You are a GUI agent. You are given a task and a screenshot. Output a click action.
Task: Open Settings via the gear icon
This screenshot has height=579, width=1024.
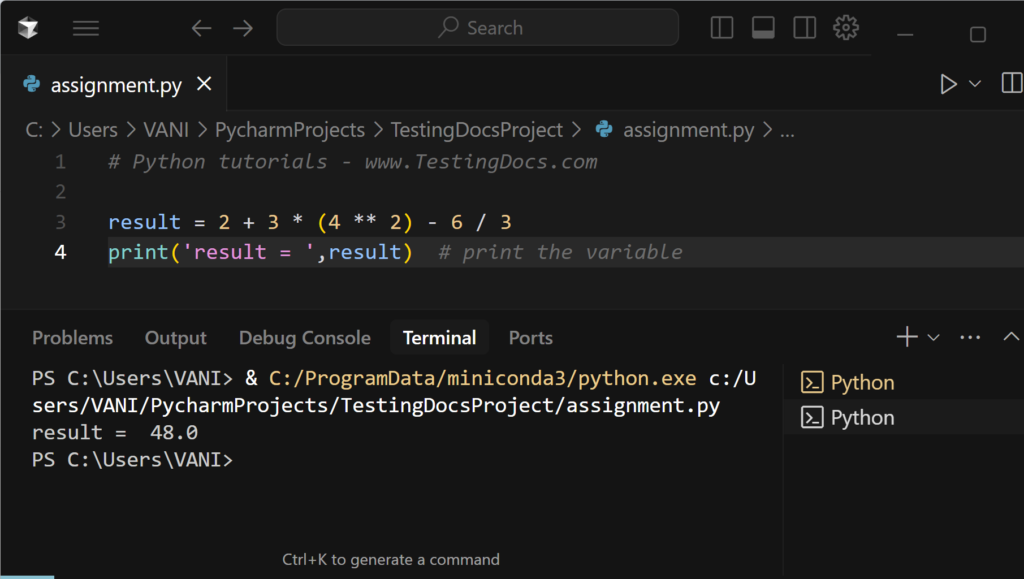(x=845, y=27)
